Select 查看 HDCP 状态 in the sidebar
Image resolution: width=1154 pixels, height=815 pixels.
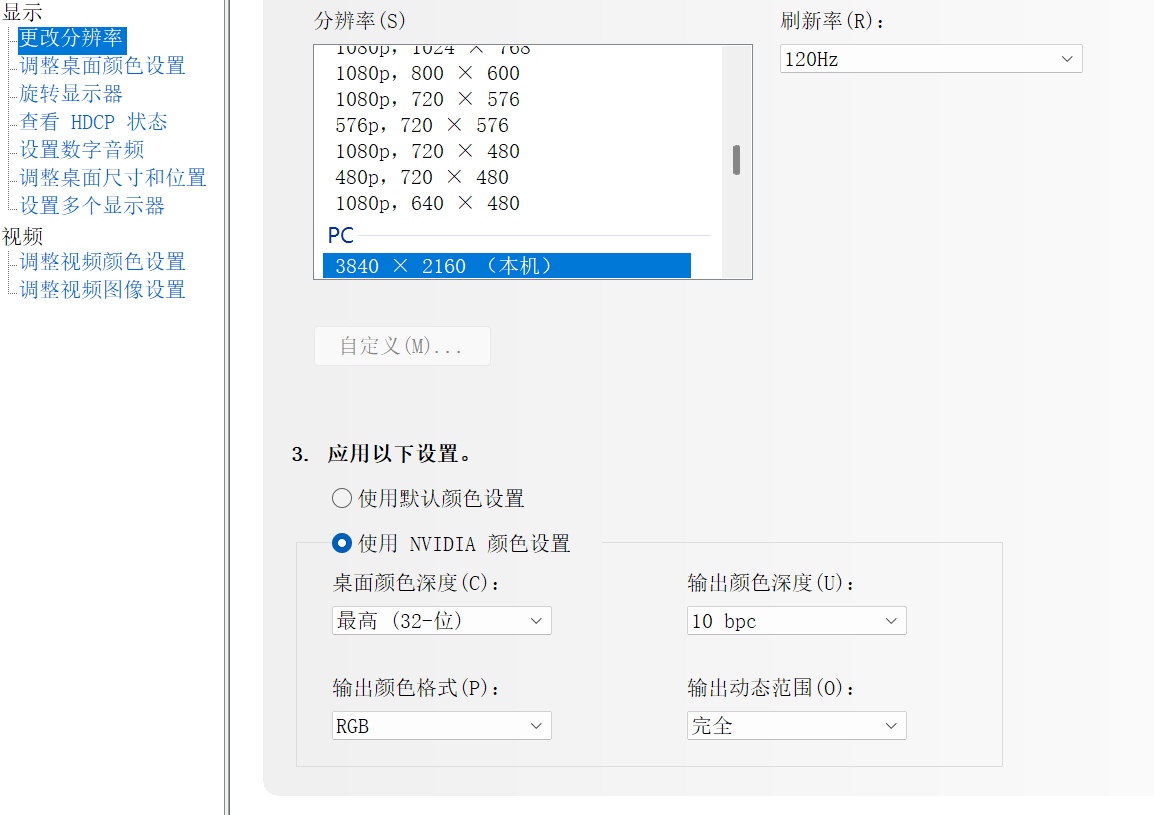(92, 121)
